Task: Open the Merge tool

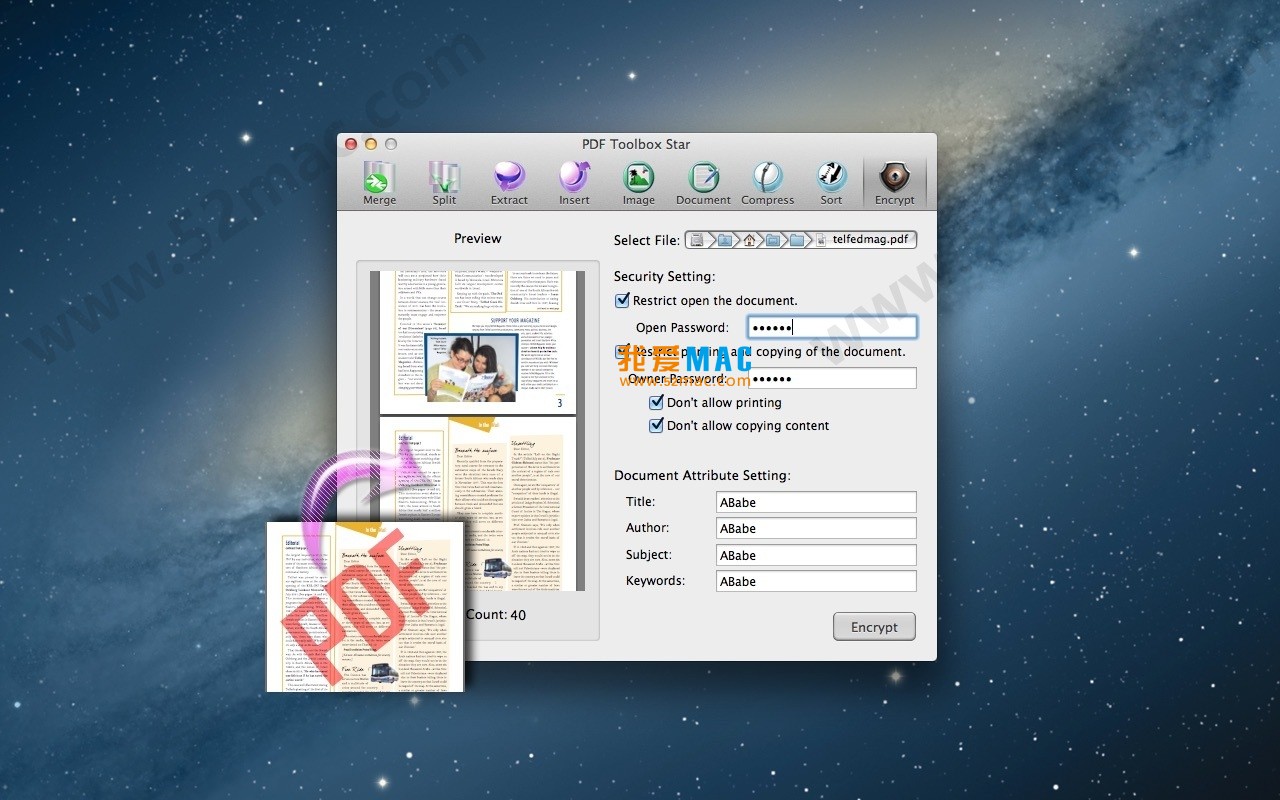Action: 380,184
